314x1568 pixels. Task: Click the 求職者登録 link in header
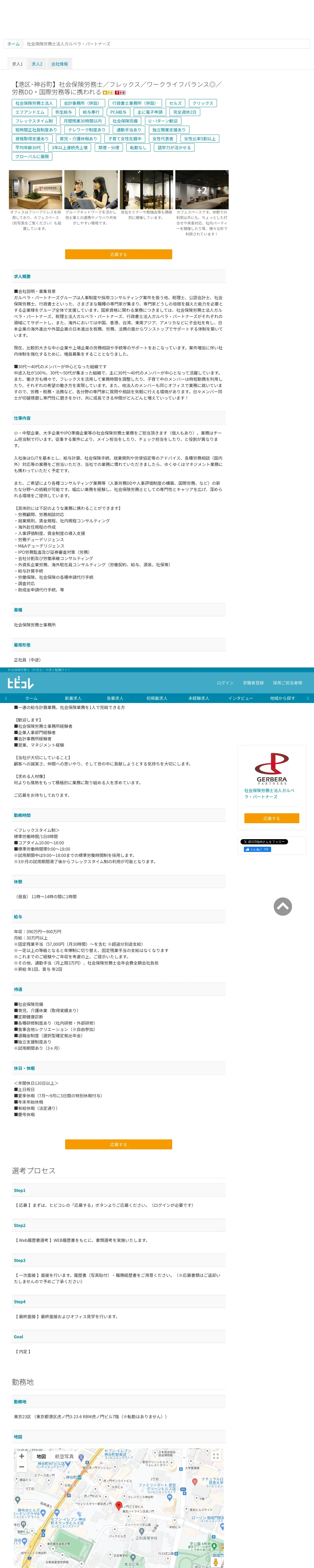pos(253,683)
